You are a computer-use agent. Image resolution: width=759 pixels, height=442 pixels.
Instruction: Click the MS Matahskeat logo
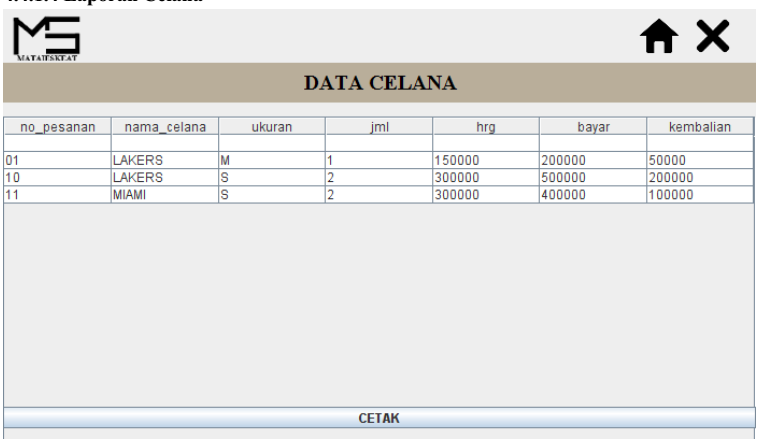point(46,38)
